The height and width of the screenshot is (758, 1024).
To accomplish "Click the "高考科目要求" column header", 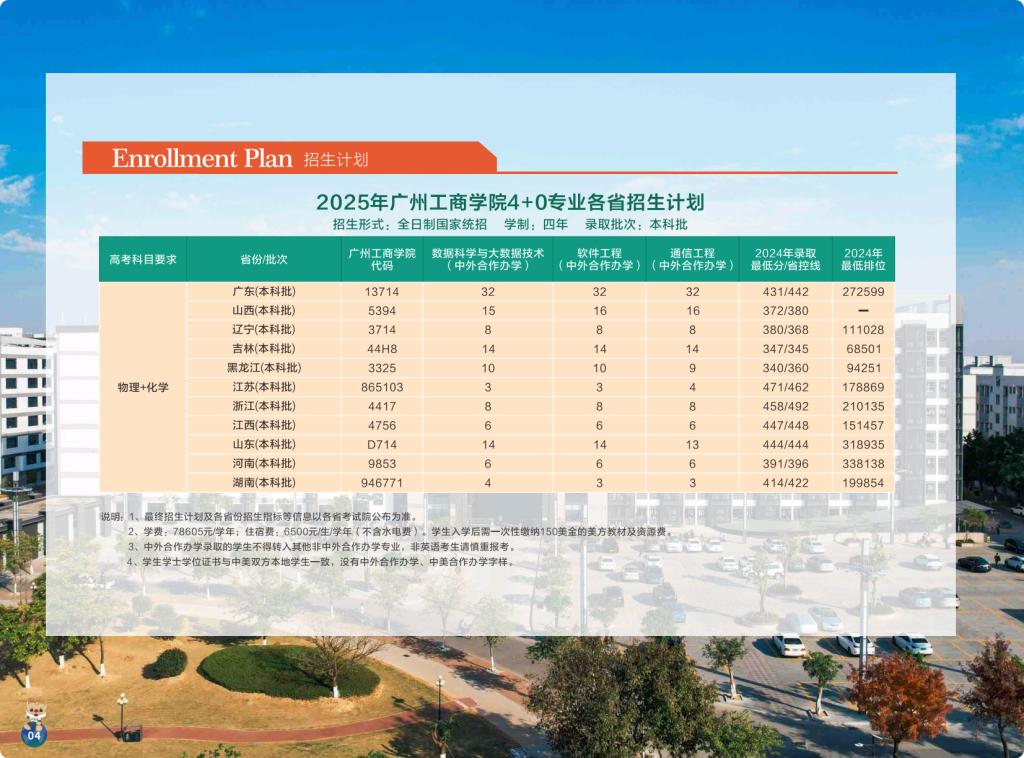I will 143,259.
